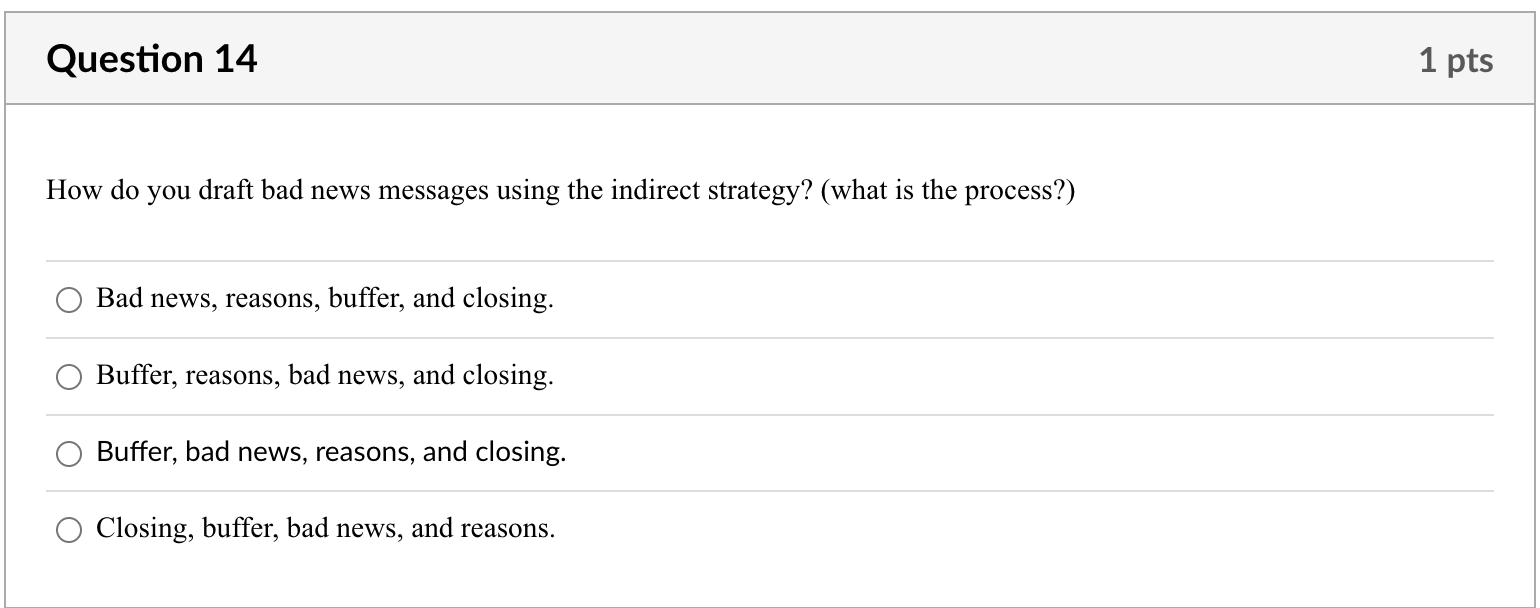Click the answer text "Buffer, bad news, reasons, and closing."
1540x608 pixels.
(330, 452)
